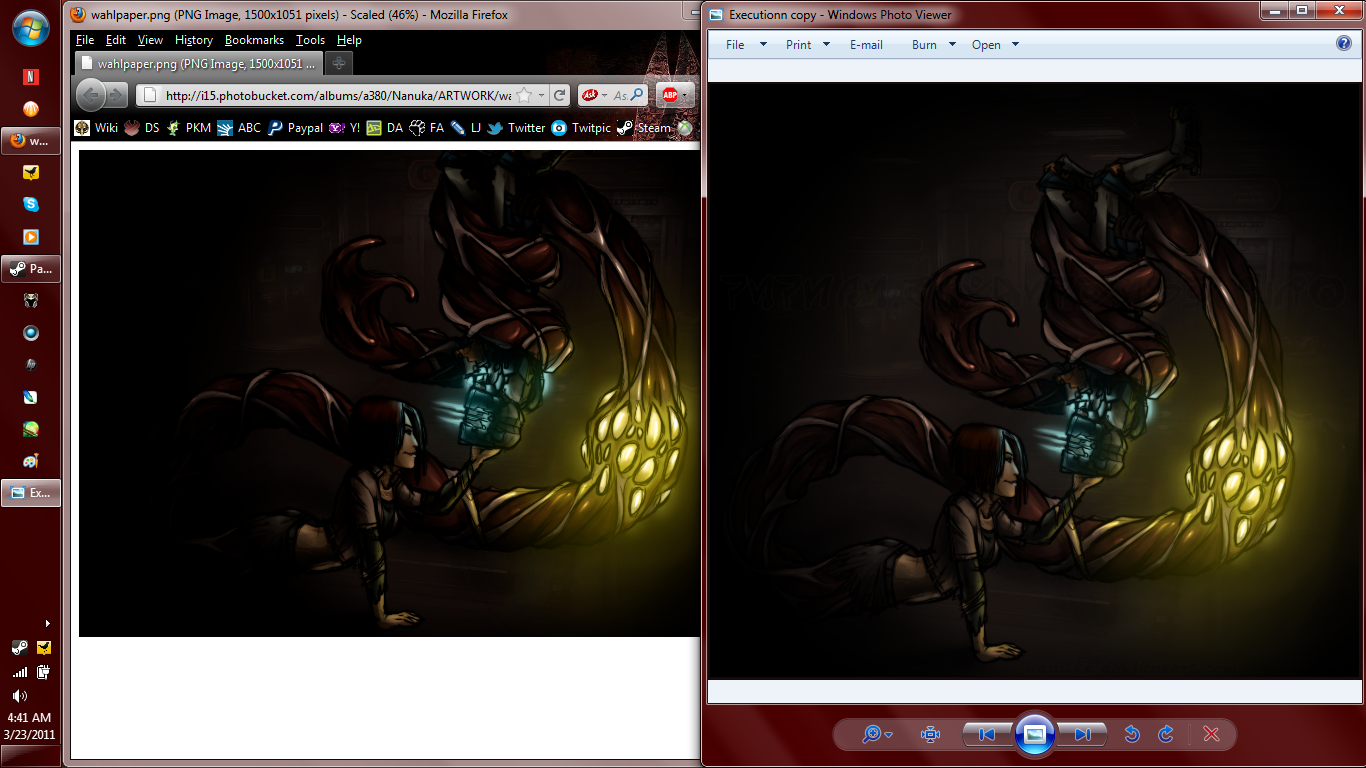1366x768 pixels.
Task: Open the Windows Start orb
Action: pyautogui.click(x=31, y=27)
